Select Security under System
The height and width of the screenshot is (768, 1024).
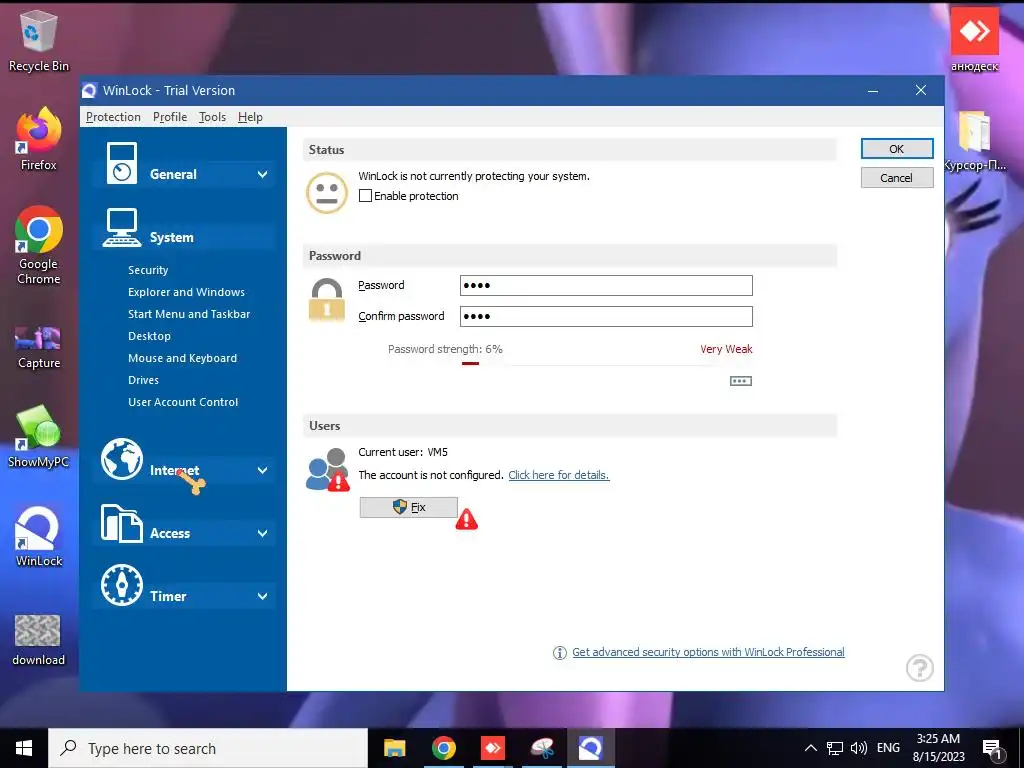(x=148, y=270)
